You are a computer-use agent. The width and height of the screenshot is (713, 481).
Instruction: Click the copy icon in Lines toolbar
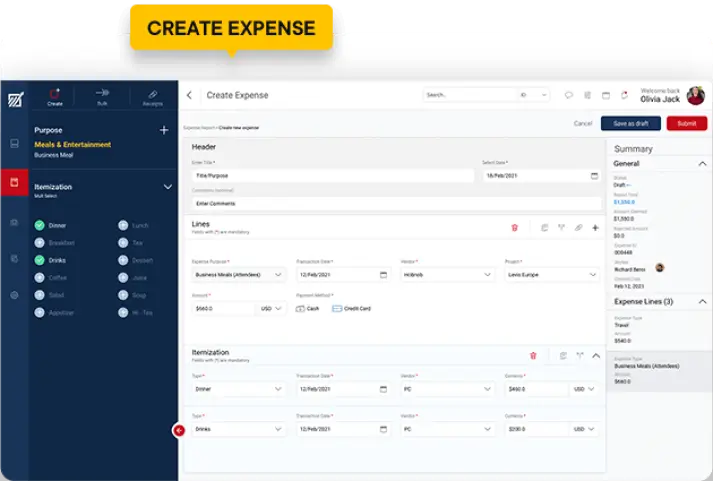544,228
